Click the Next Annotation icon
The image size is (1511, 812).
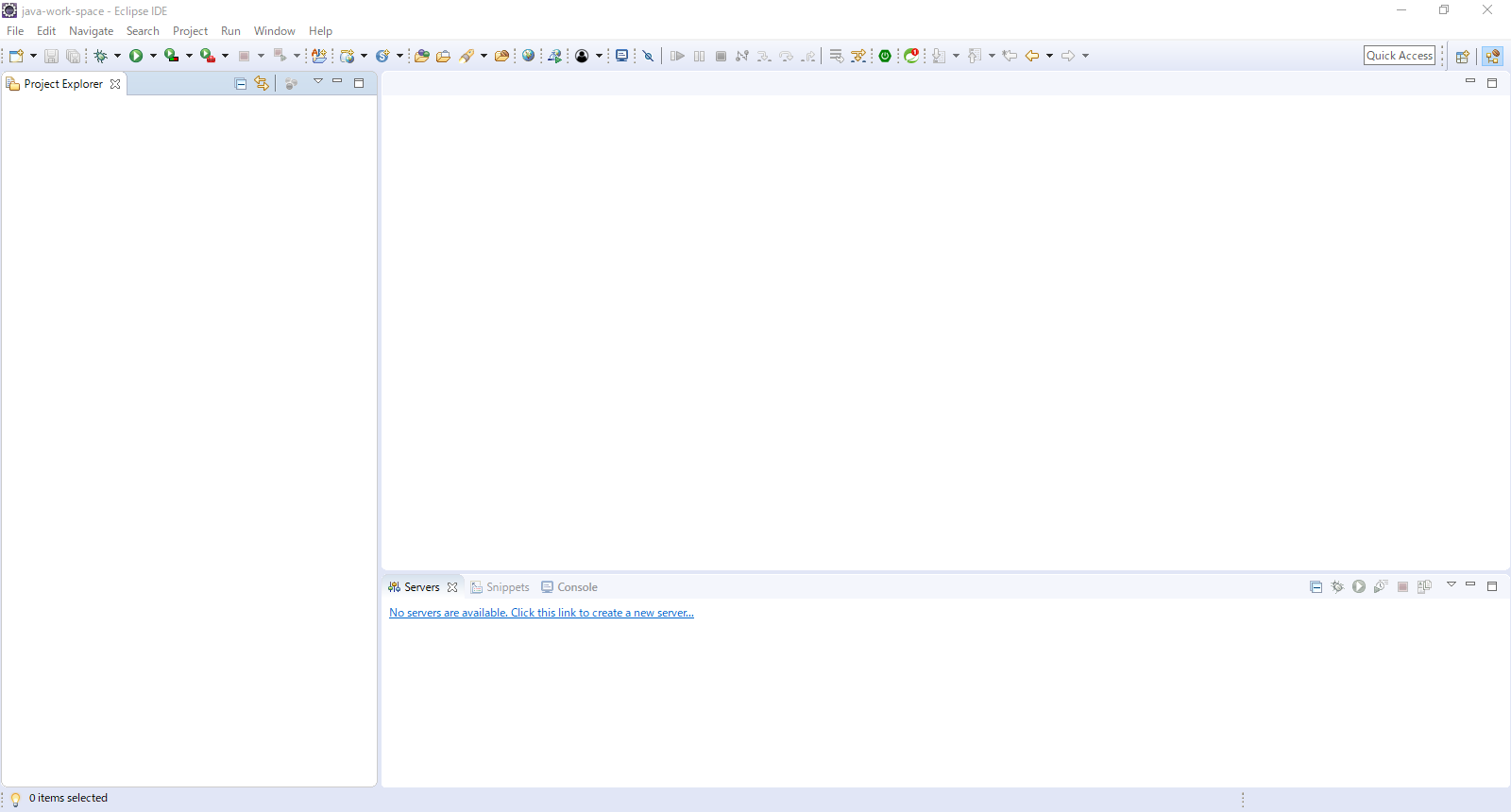click(x=939, y=56)
